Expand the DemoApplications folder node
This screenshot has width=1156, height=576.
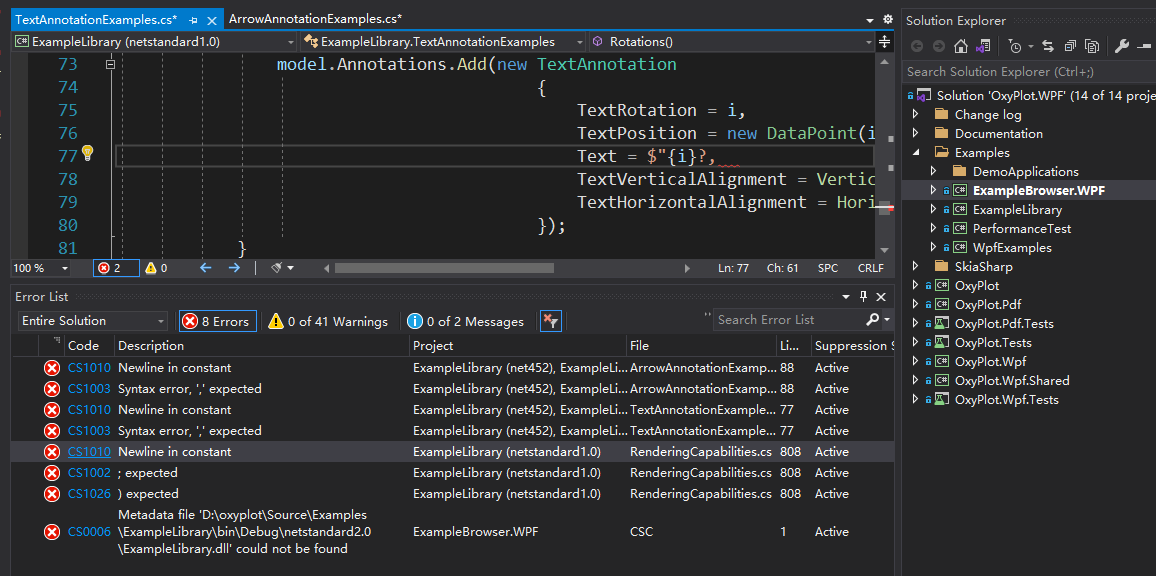(933, 171)
